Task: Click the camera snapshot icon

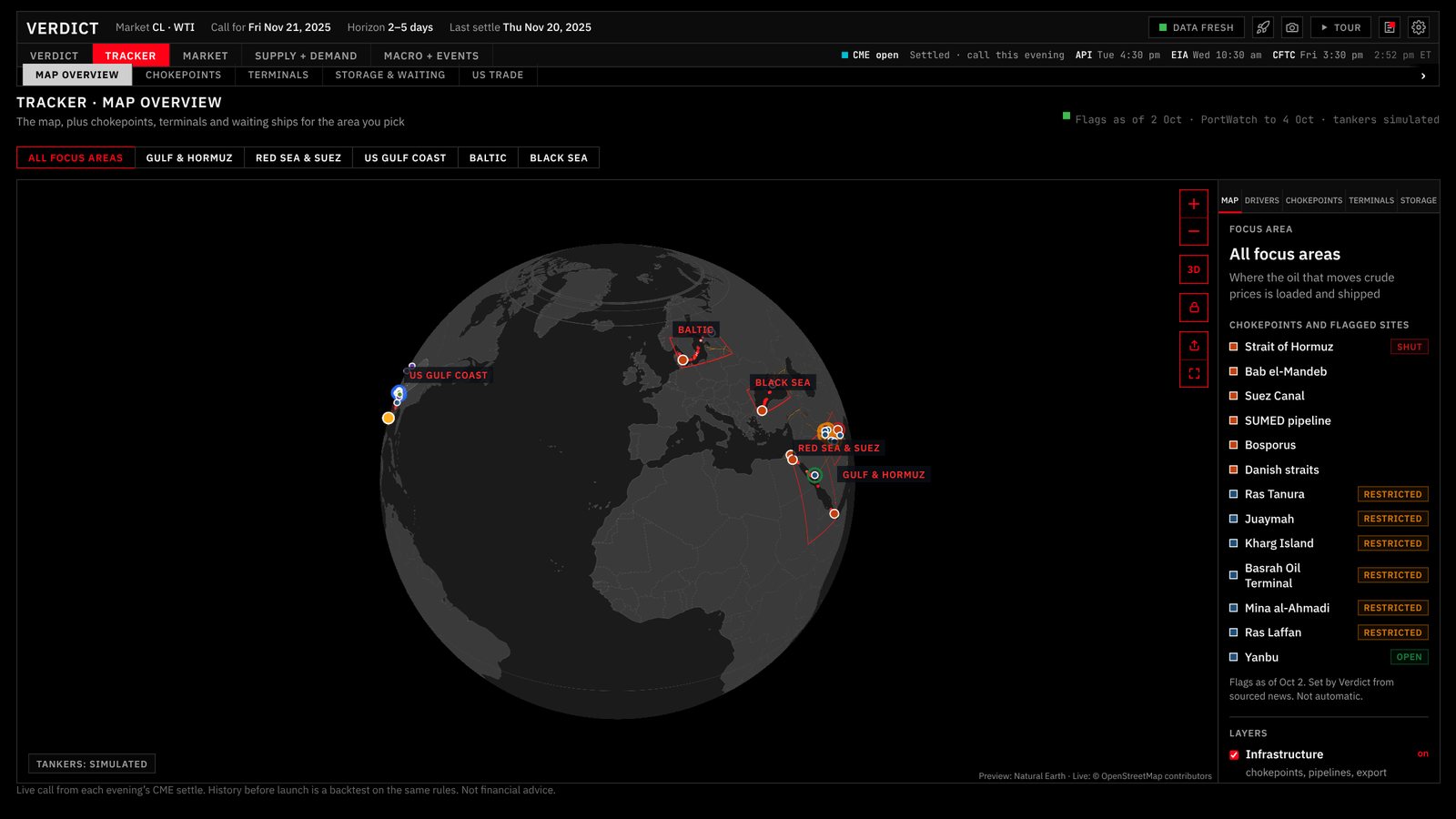Action: point(1292,27)
